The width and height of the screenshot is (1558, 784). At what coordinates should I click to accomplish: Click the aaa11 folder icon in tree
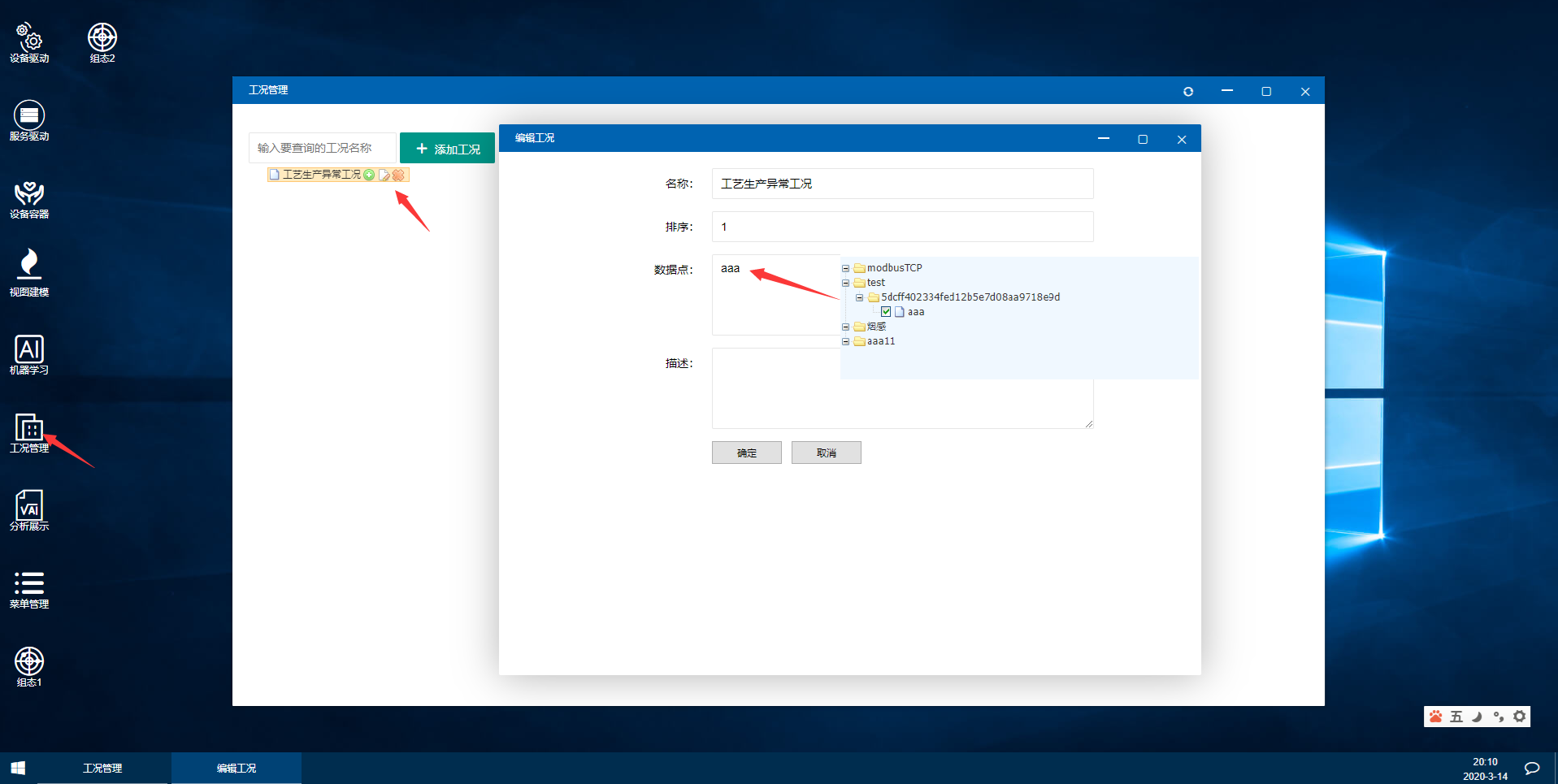859,341
